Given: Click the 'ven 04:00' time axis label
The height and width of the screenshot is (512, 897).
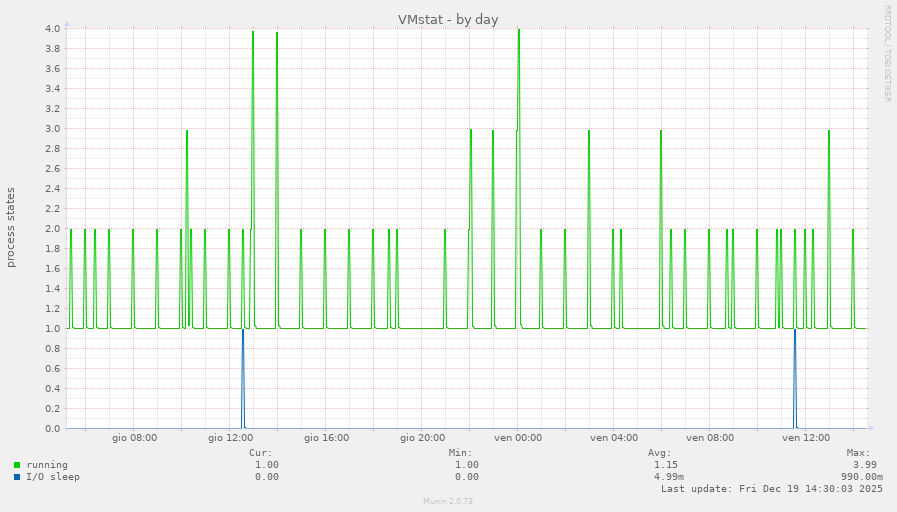Looking at the screenshot, I should tap(614, 438).
